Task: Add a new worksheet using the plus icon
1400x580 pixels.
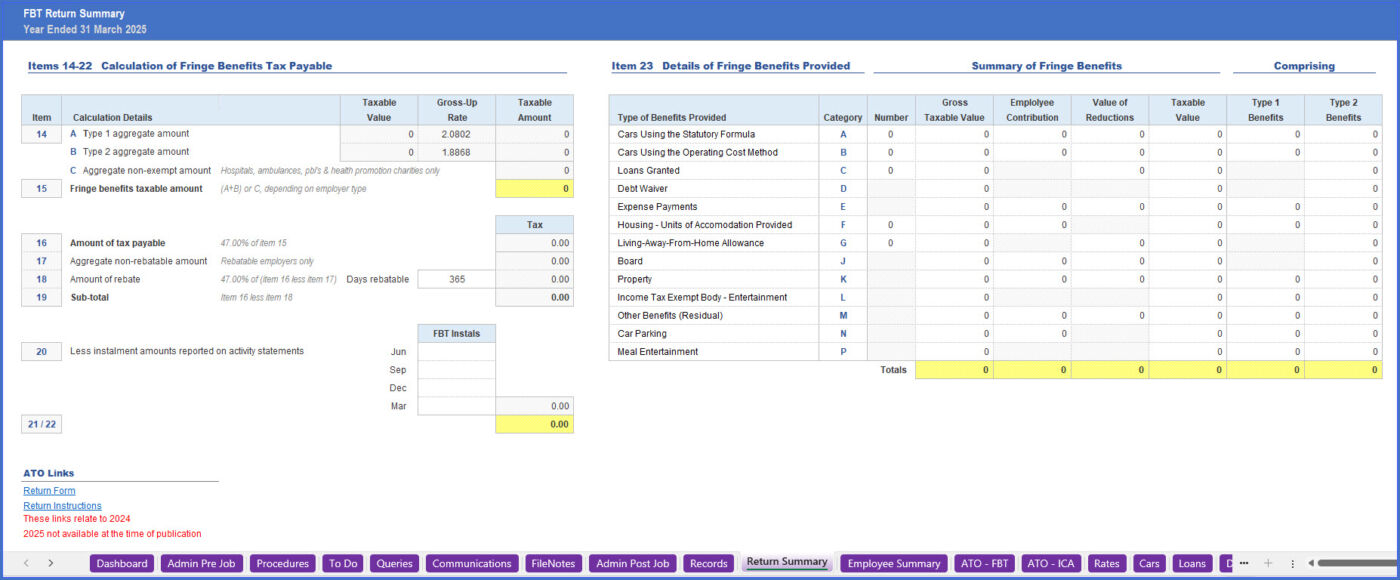Action: tap(1266, 563)
